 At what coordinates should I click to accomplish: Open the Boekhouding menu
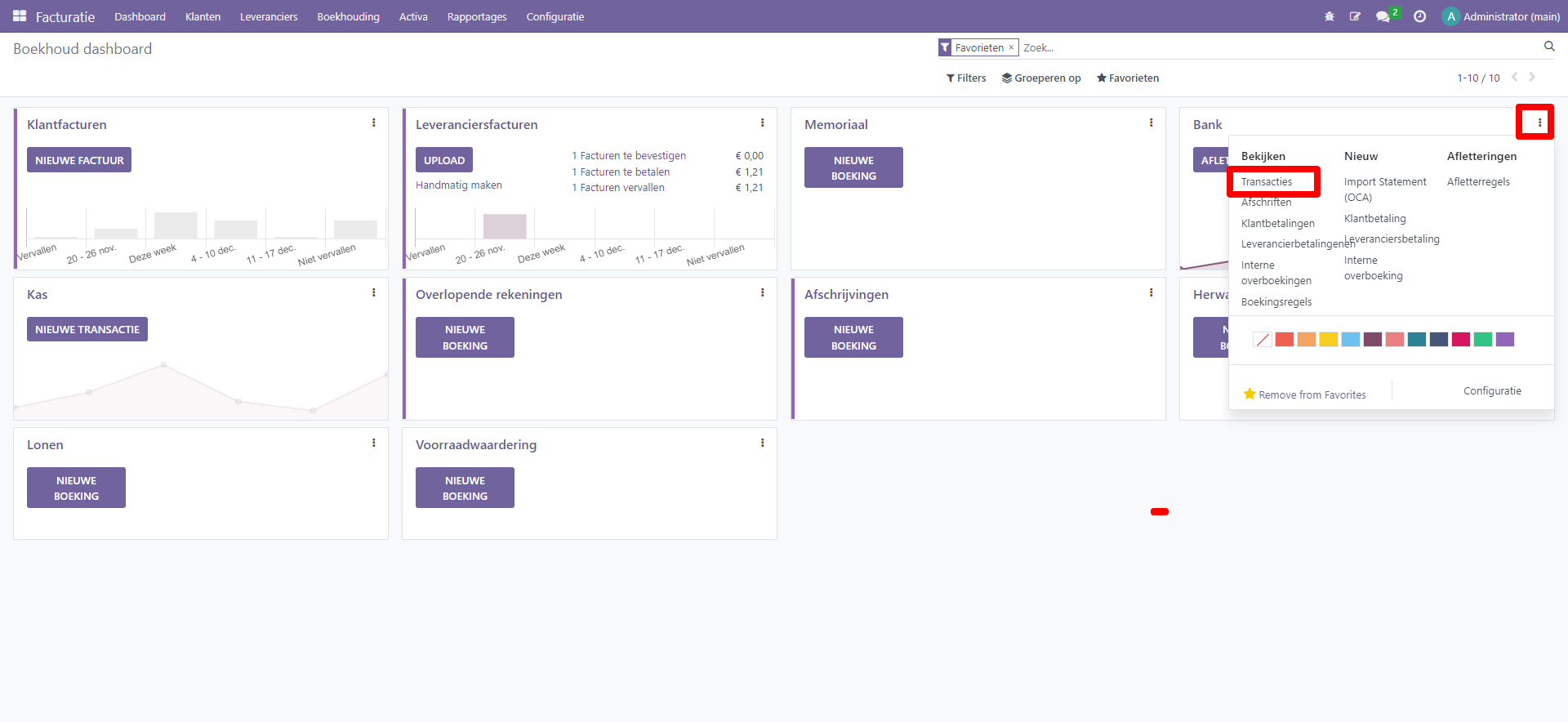pos(348,16)
